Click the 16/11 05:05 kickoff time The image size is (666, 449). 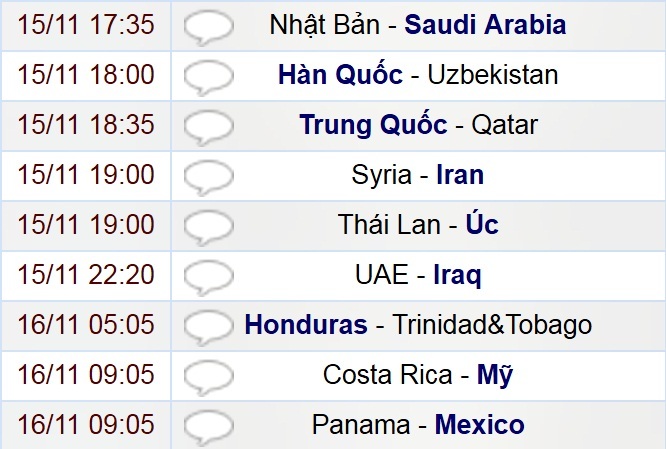pyautogui.click(x=85, y=325)
